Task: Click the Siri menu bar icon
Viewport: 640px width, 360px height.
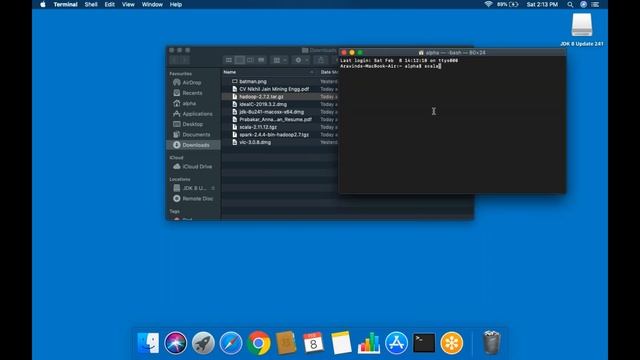Action: pyautogui.click(x=583, y=4)
